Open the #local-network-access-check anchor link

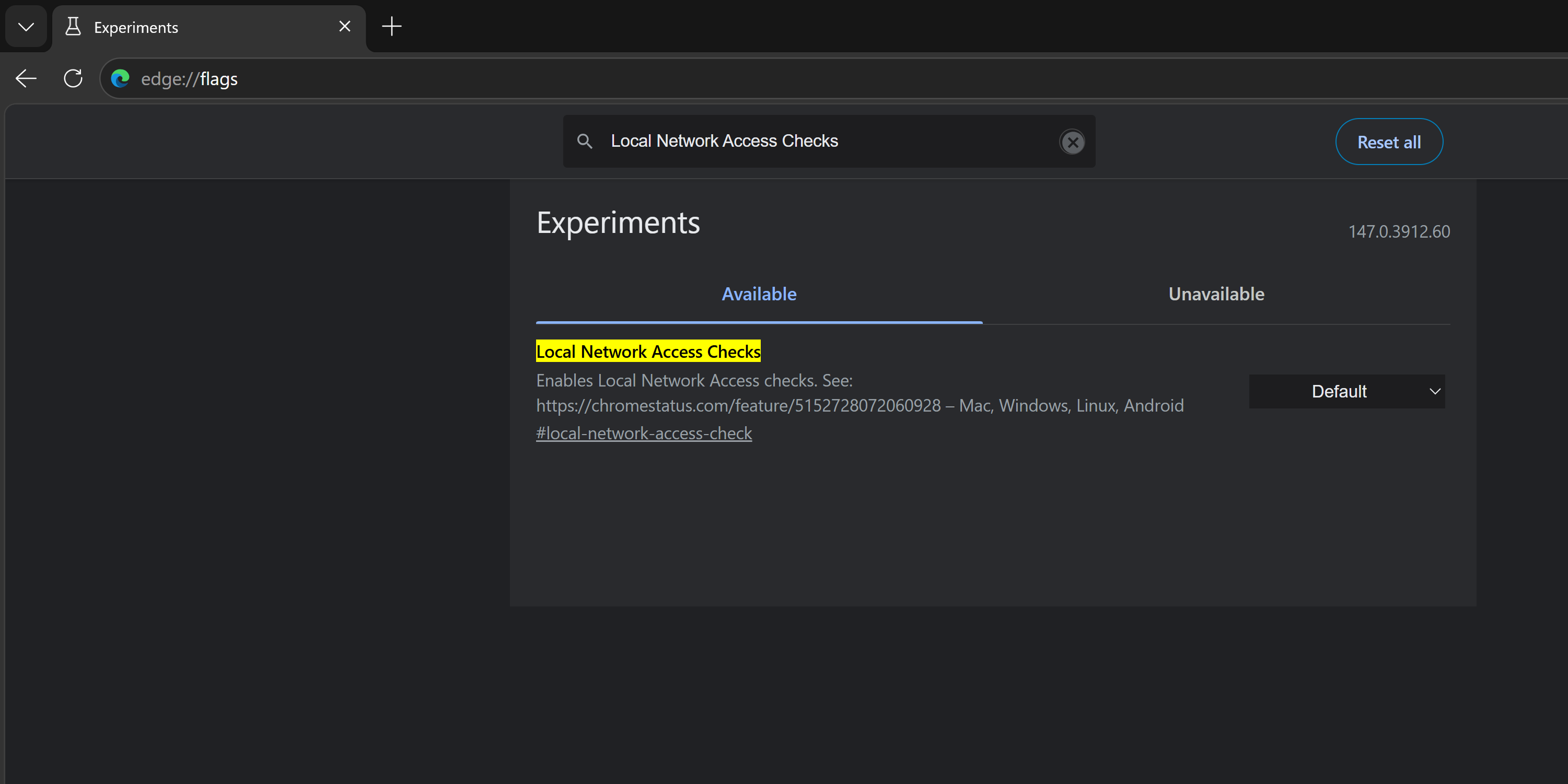(x=643, y=434)
